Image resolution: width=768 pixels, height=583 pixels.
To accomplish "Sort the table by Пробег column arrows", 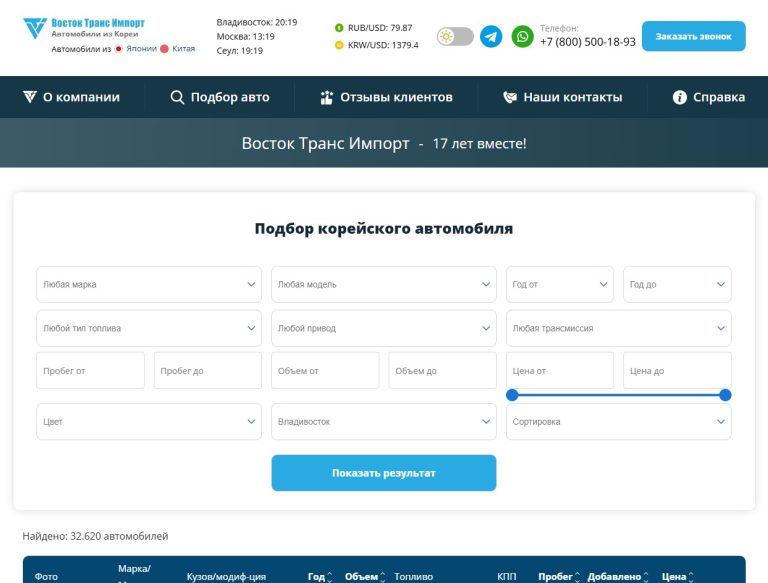I will click(577, 577).
